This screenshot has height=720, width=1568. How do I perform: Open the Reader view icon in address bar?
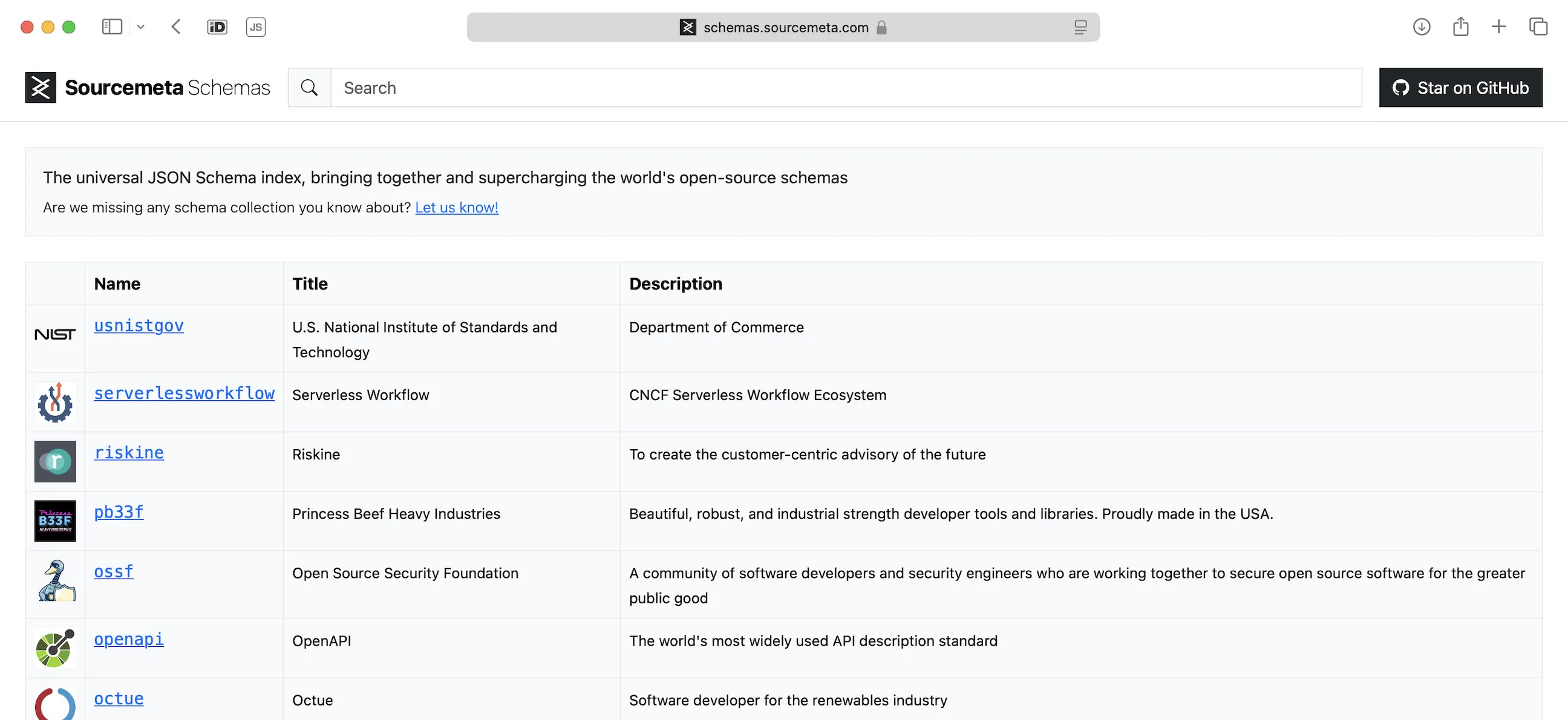point(1080,27)
